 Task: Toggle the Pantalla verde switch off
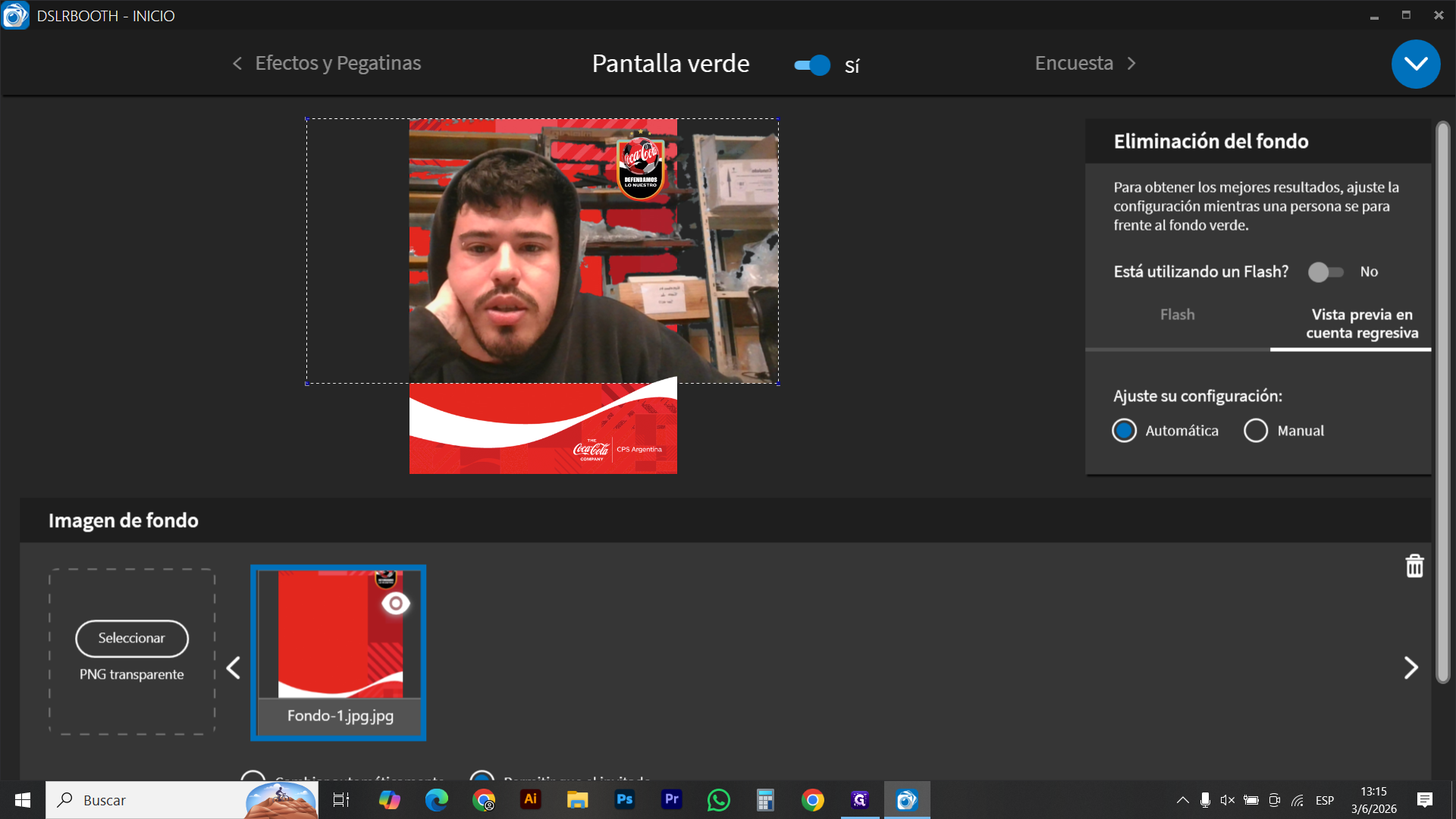(x=812, y=65)
